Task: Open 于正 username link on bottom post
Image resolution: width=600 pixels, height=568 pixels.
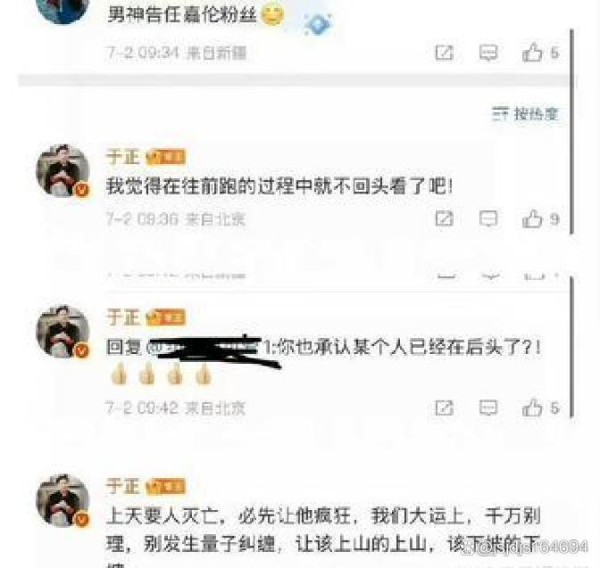Action: point(123,486)
